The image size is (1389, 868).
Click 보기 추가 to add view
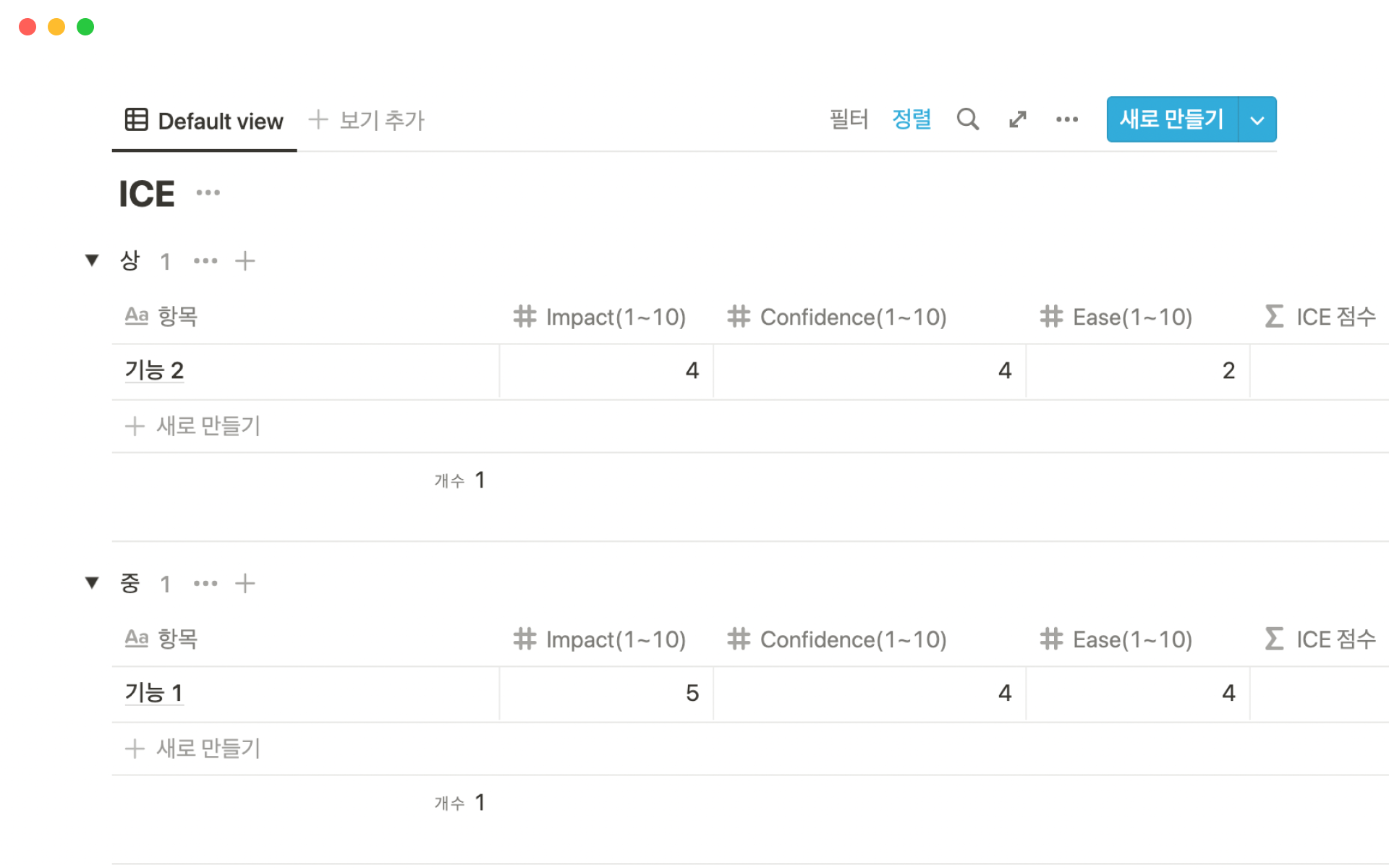click(x=368, y=120)
